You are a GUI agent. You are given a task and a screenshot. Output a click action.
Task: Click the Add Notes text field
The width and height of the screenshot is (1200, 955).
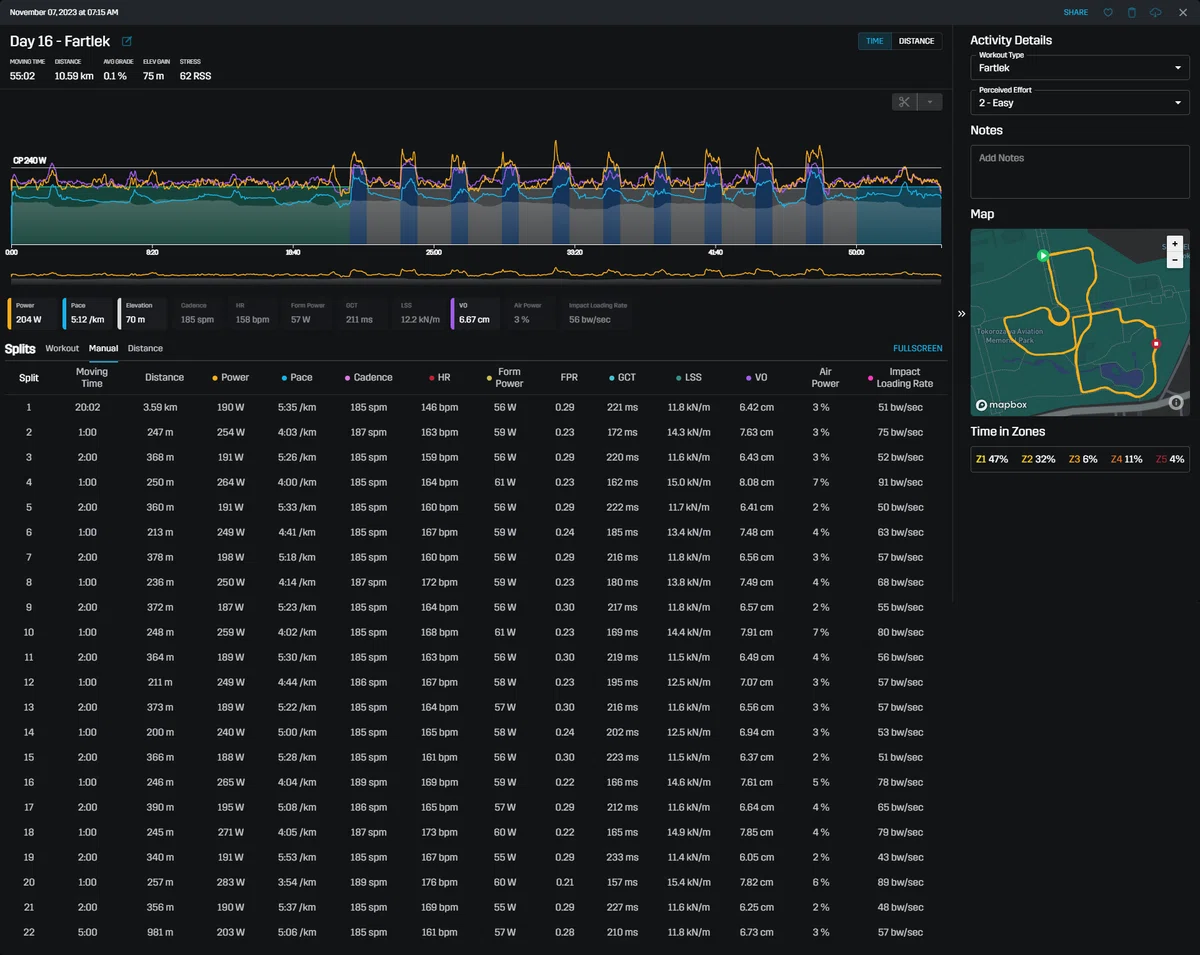click(1080, 171)
